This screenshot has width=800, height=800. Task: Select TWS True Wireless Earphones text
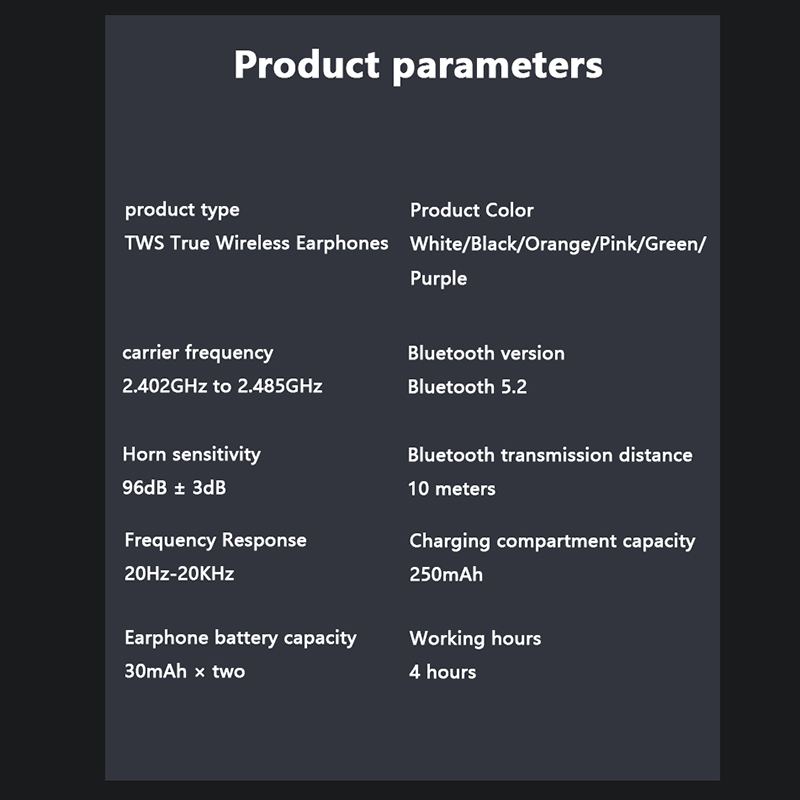(256, 243)
